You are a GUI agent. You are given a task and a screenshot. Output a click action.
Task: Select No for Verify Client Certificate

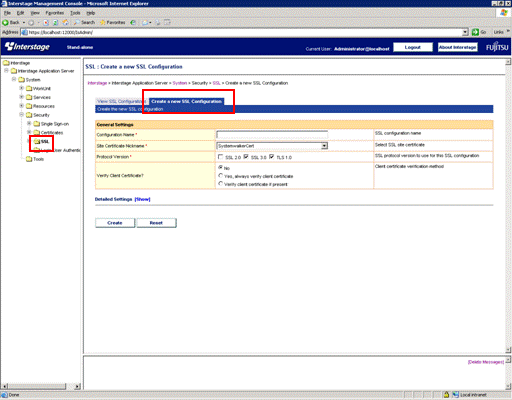pyautogui.click(x=220, y=167)
